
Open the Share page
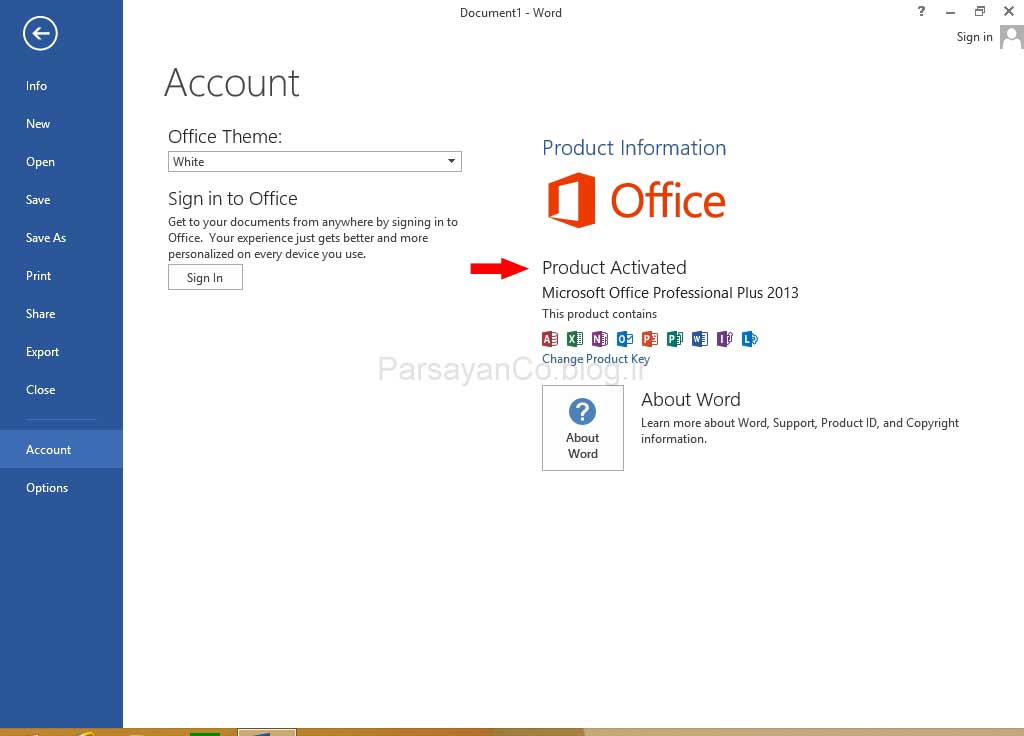(x=61, y=313)
